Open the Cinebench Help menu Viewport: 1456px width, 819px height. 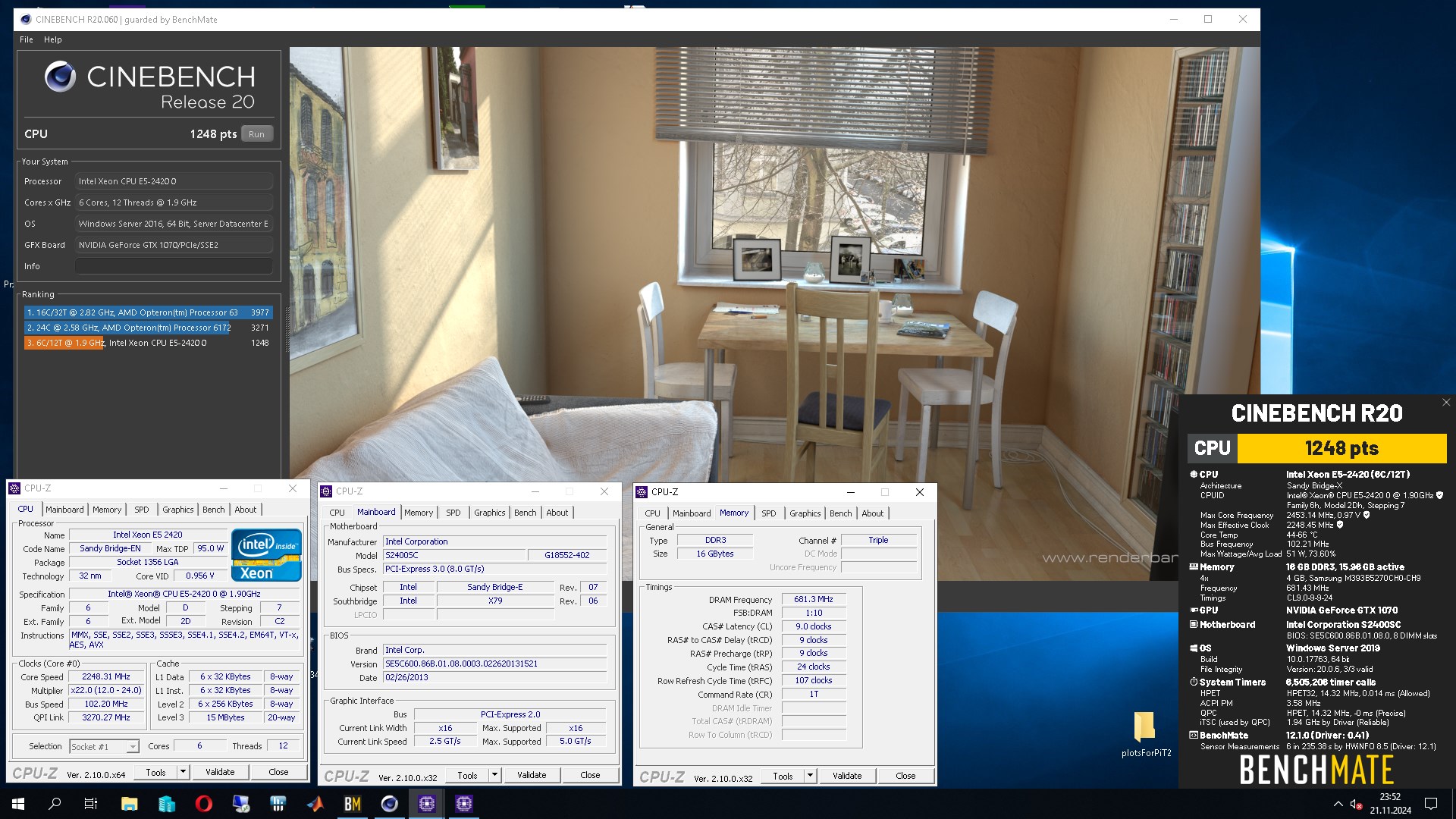pyautogui.click(x=53, y=39)
